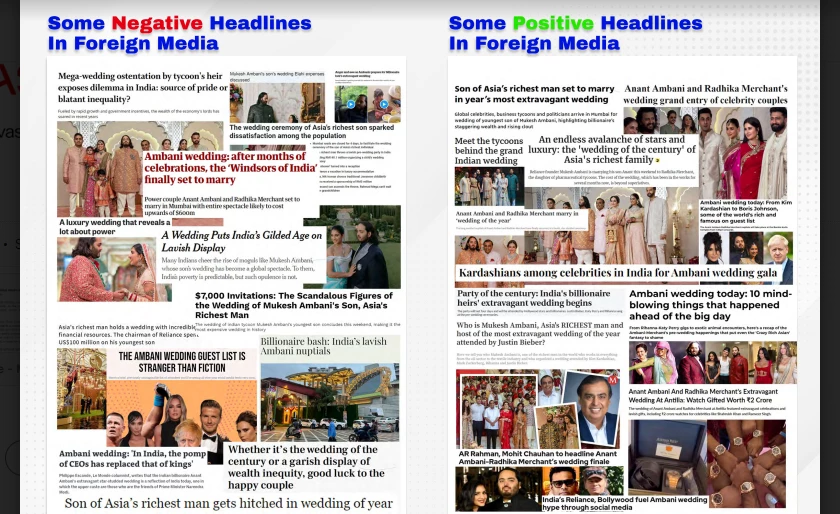840x514 pixels.
Task: Open the '$7,000 Invitations' headline
Action: [x=294, y=305]
